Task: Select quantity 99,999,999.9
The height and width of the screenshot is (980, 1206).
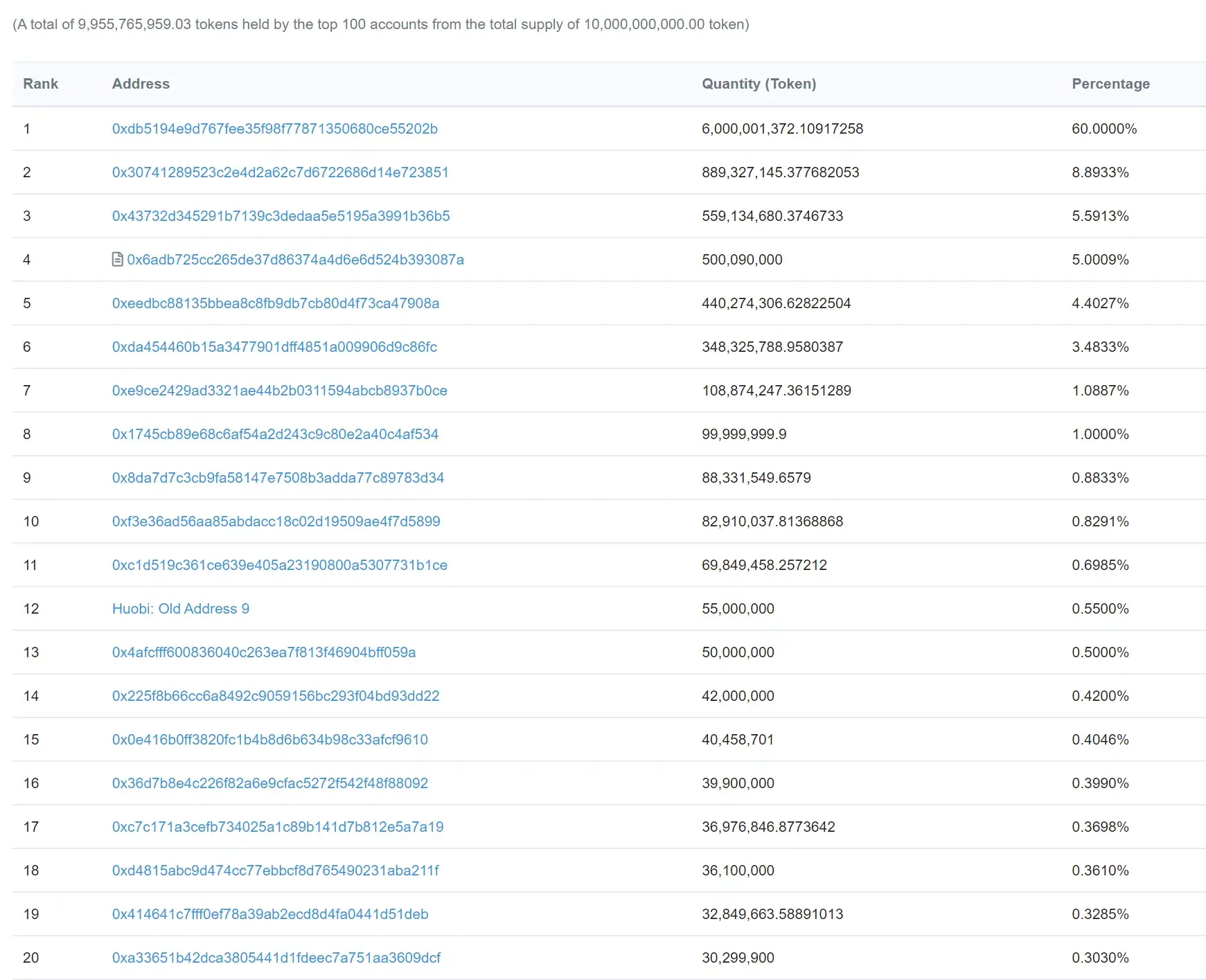Action: (744, 434)
